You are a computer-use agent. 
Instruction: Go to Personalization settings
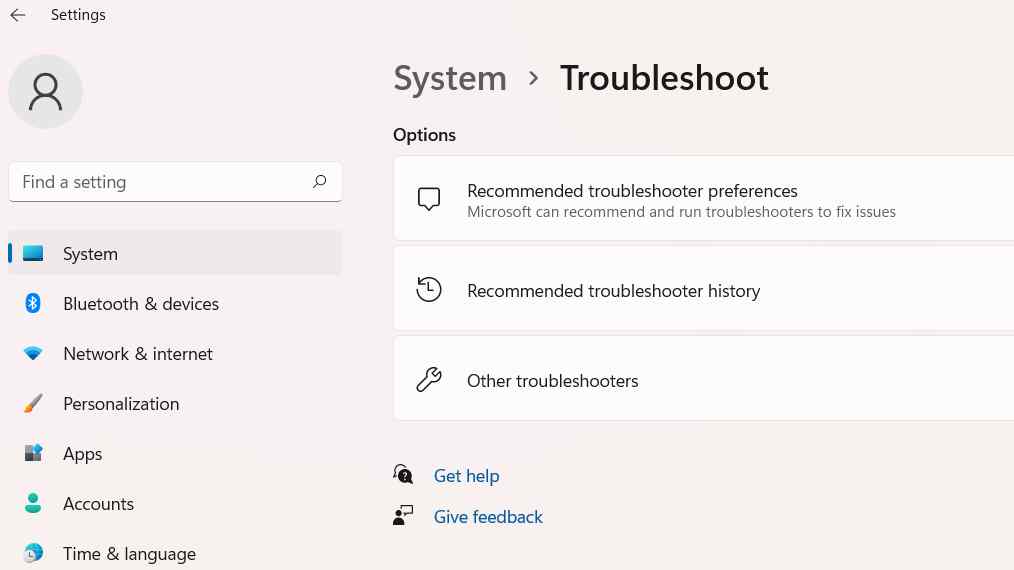[175, 403]
